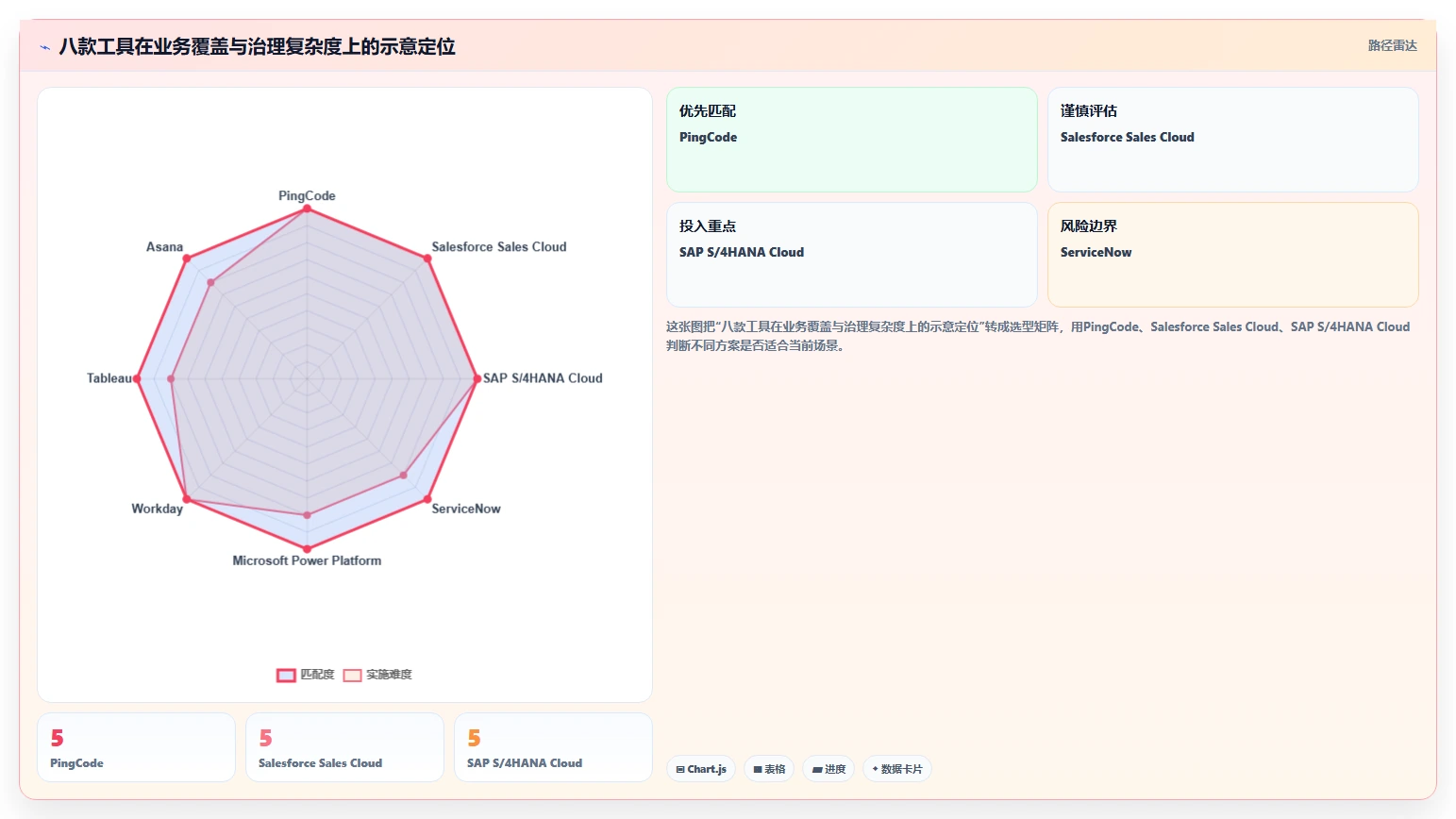Select the 进度 tag chip

[x=828, y=769]
